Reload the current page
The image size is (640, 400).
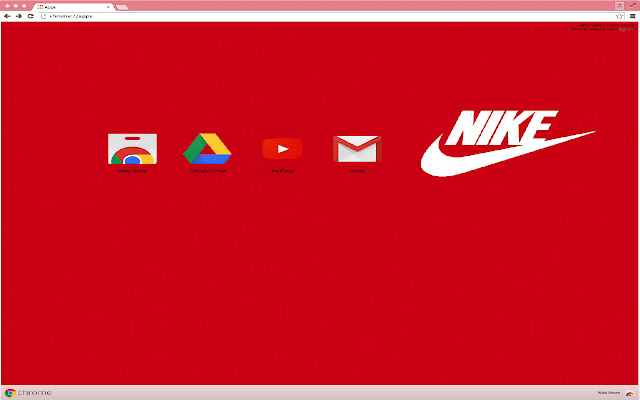pos(30,16)
